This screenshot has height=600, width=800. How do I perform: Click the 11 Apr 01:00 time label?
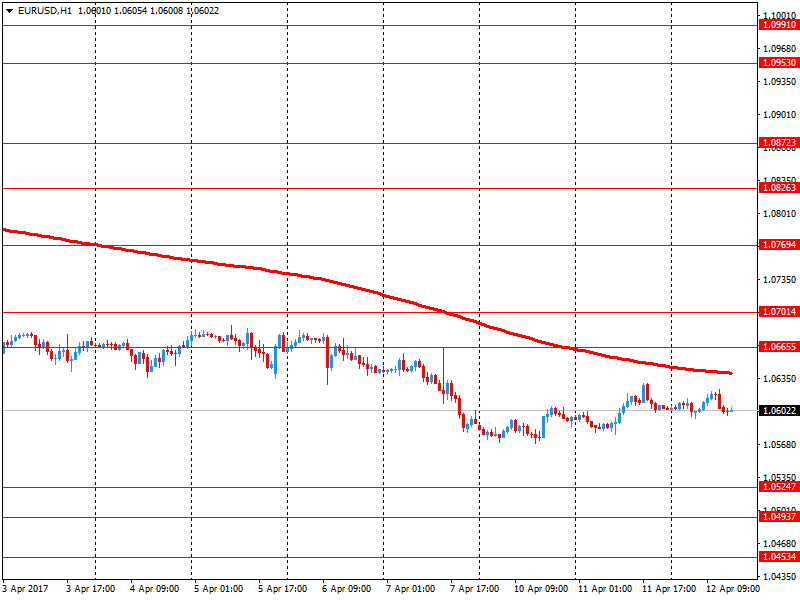605,589
